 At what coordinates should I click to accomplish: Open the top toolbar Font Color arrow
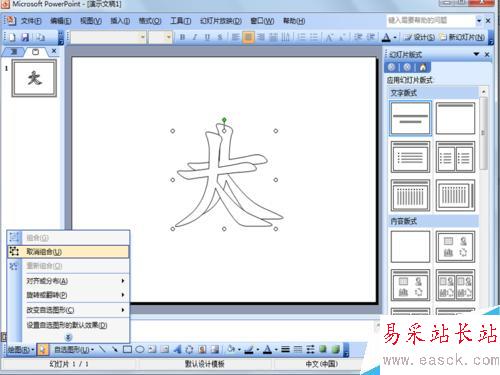click(x=395, y=37)
